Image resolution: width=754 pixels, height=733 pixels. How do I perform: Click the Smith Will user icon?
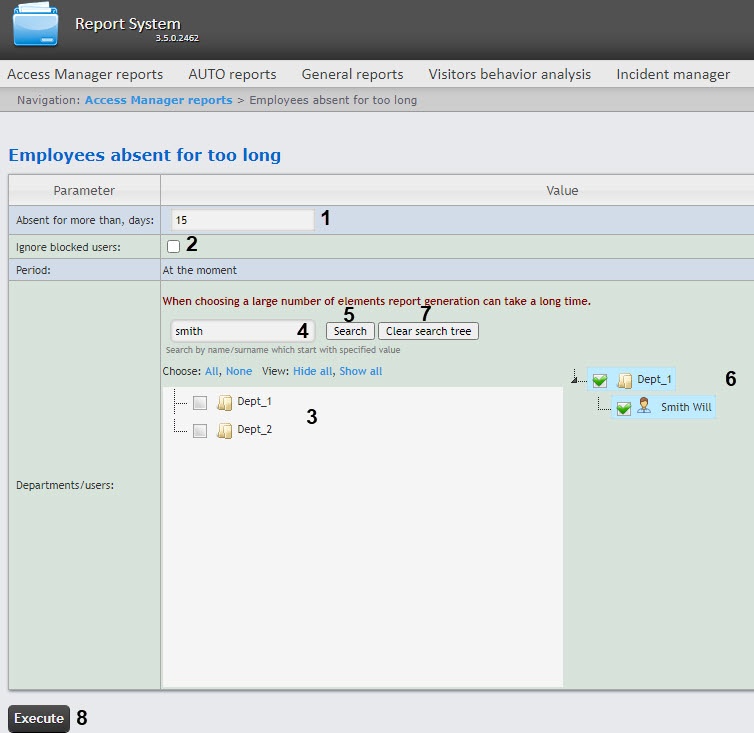(x=646, y=407)
